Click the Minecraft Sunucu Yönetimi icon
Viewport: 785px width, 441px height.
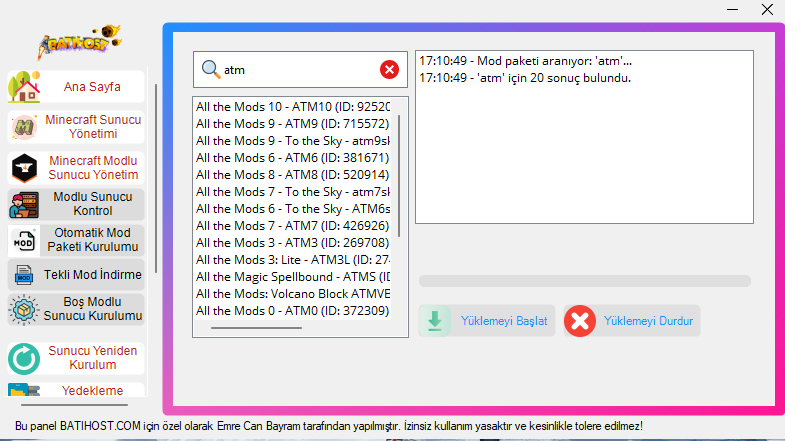(x=24, y=127)
